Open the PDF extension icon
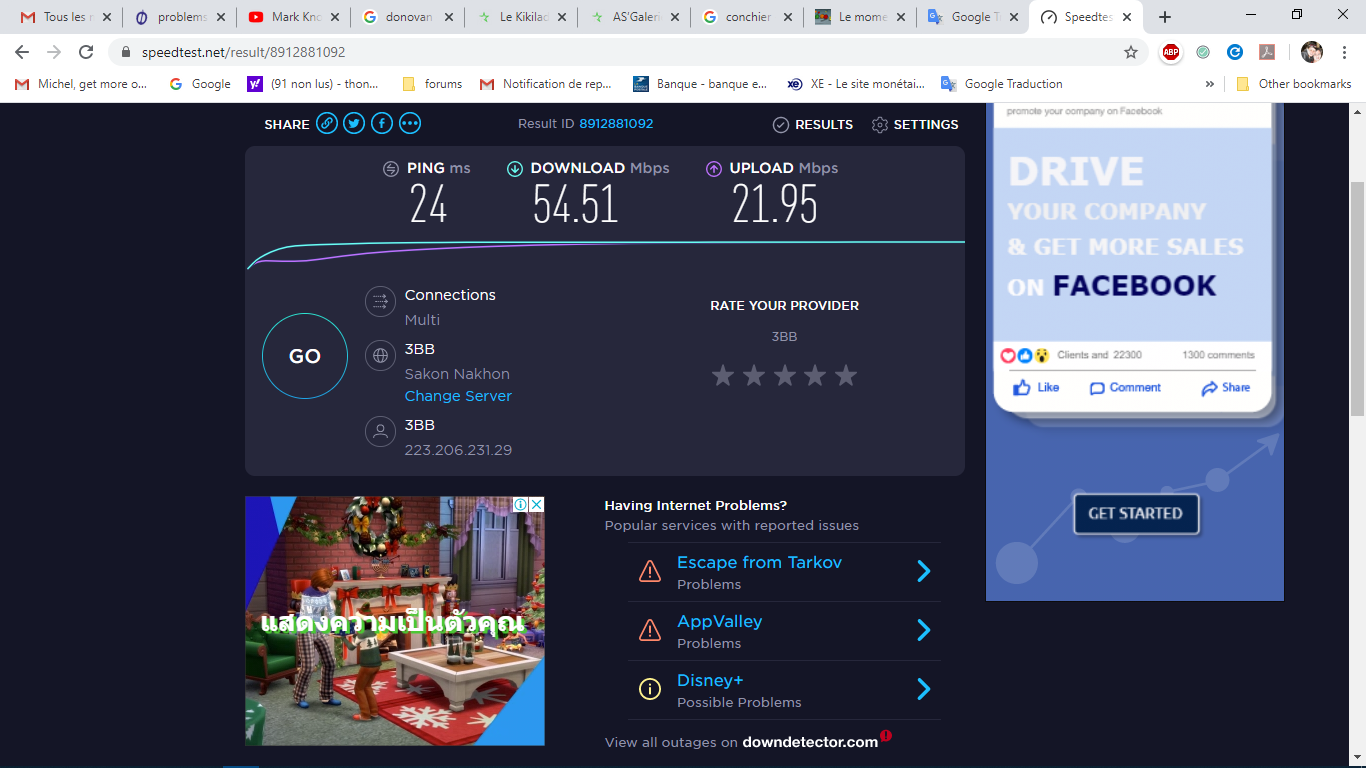The image size is (1366, 768). (1266, 52)
